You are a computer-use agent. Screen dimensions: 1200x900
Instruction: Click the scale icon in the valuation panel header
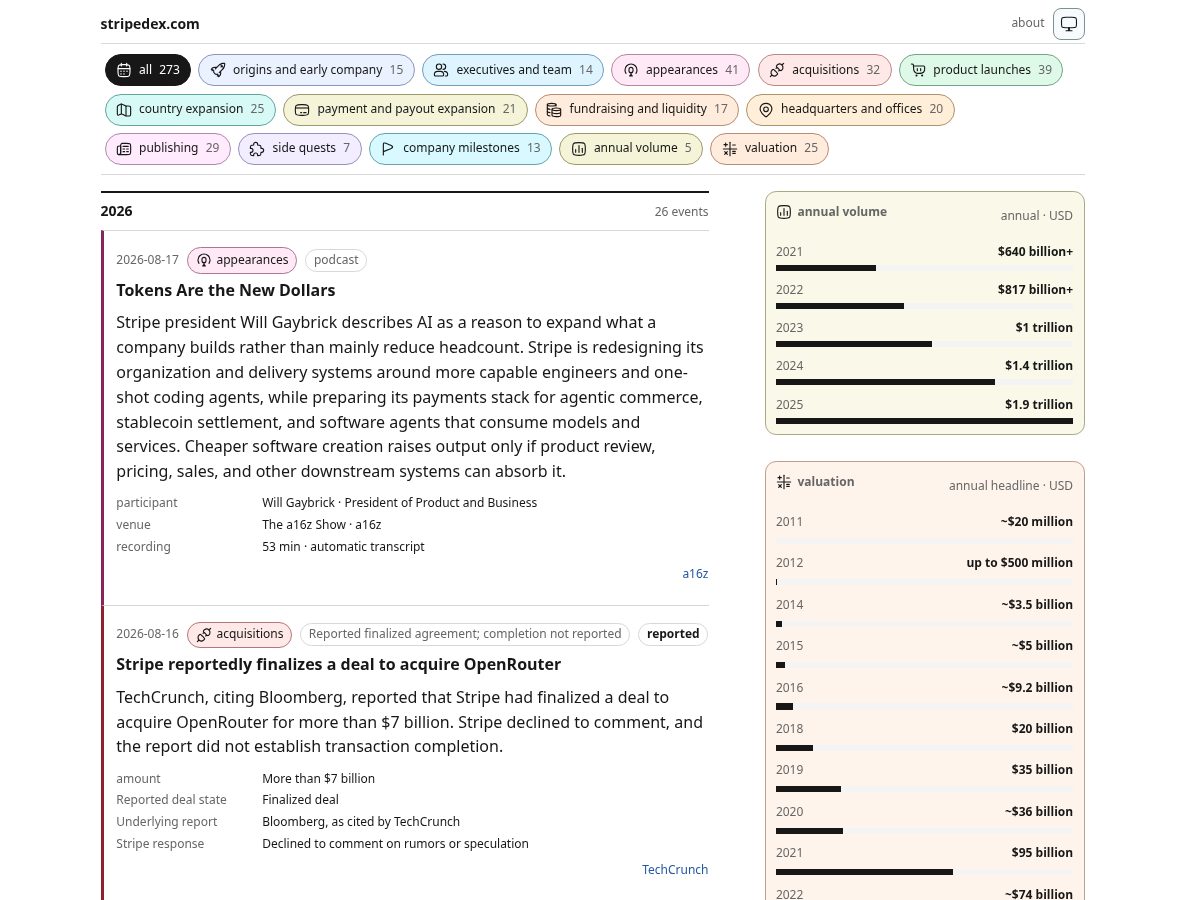[784, 482]
